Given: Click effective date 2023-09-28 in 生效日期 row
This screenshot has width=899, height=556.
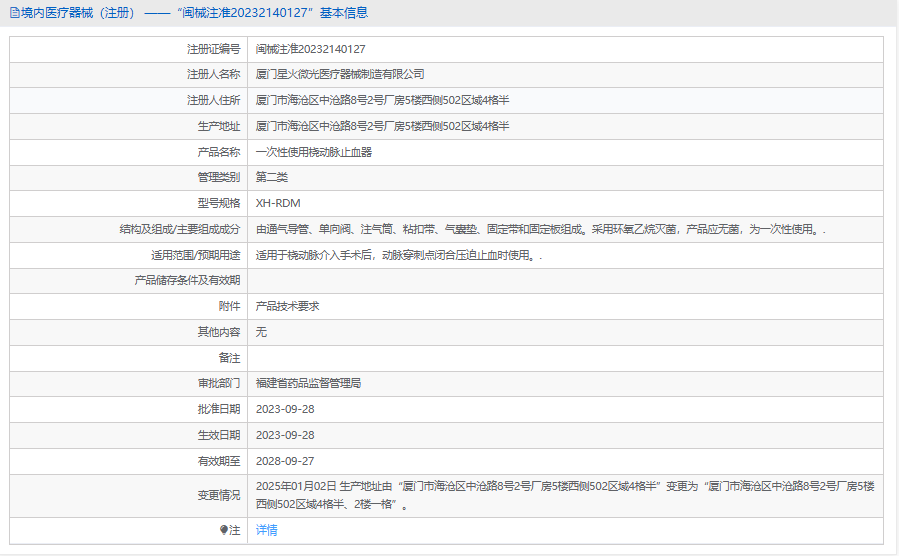Looking at the screenshot, I should click(x=285, y=435).
